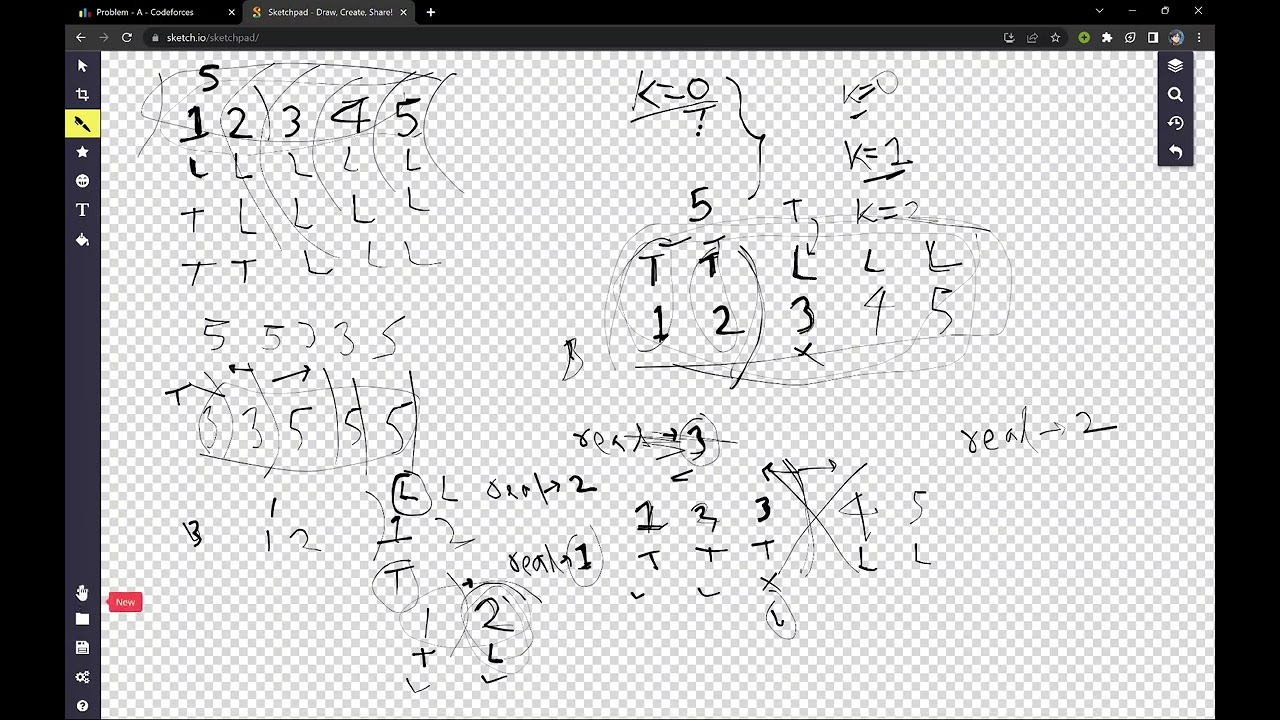Open the help question mark

(82, 706)
